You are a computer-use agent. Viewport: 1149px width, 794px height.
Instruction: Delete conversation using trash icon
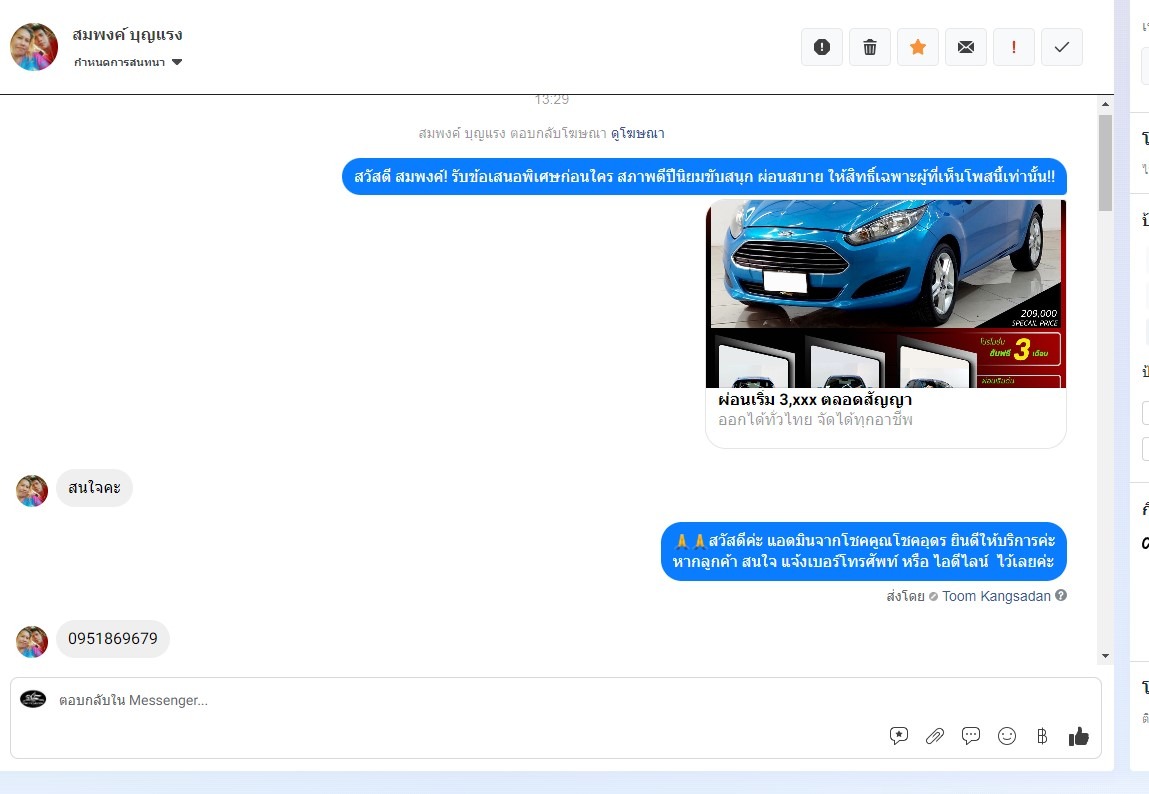870,47
